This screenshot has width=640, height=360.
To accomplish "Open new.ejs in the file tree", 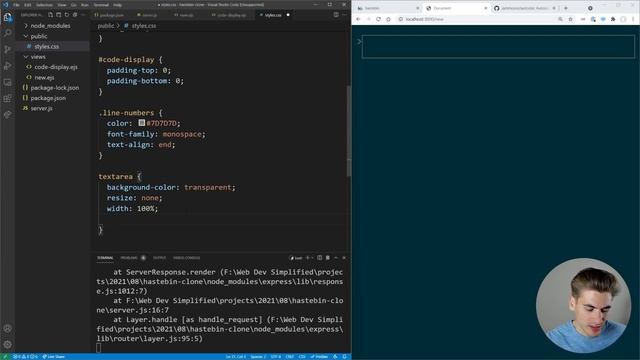I will 52,77.
